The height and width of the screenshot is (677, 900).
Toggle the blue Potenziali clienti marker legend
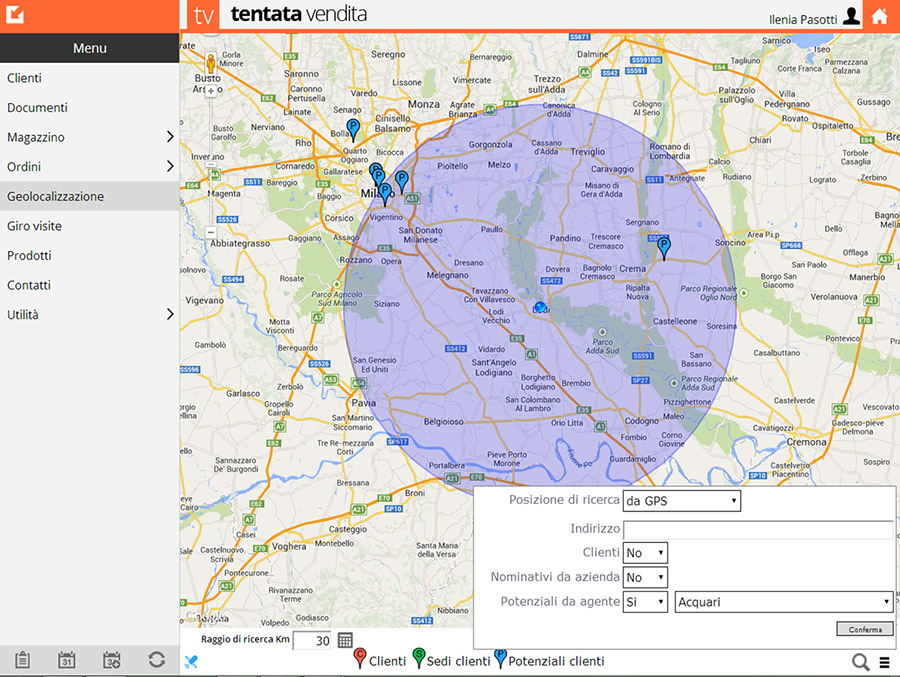click(x=500, y=659)
